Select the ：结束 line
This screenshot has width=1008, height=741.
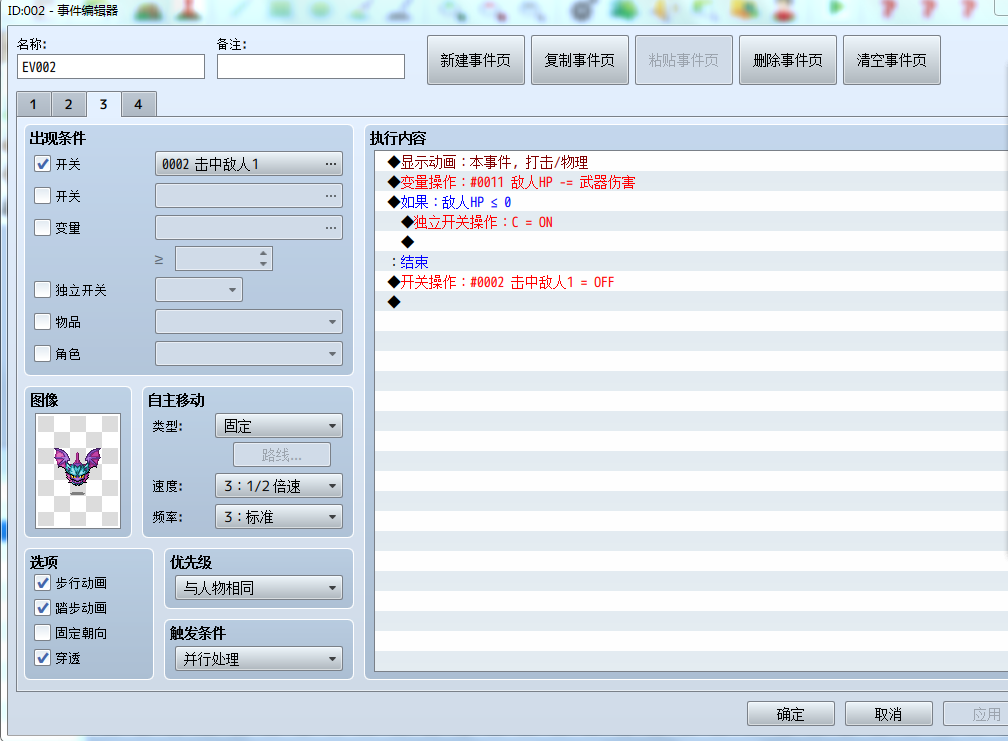tap(691, 262)
